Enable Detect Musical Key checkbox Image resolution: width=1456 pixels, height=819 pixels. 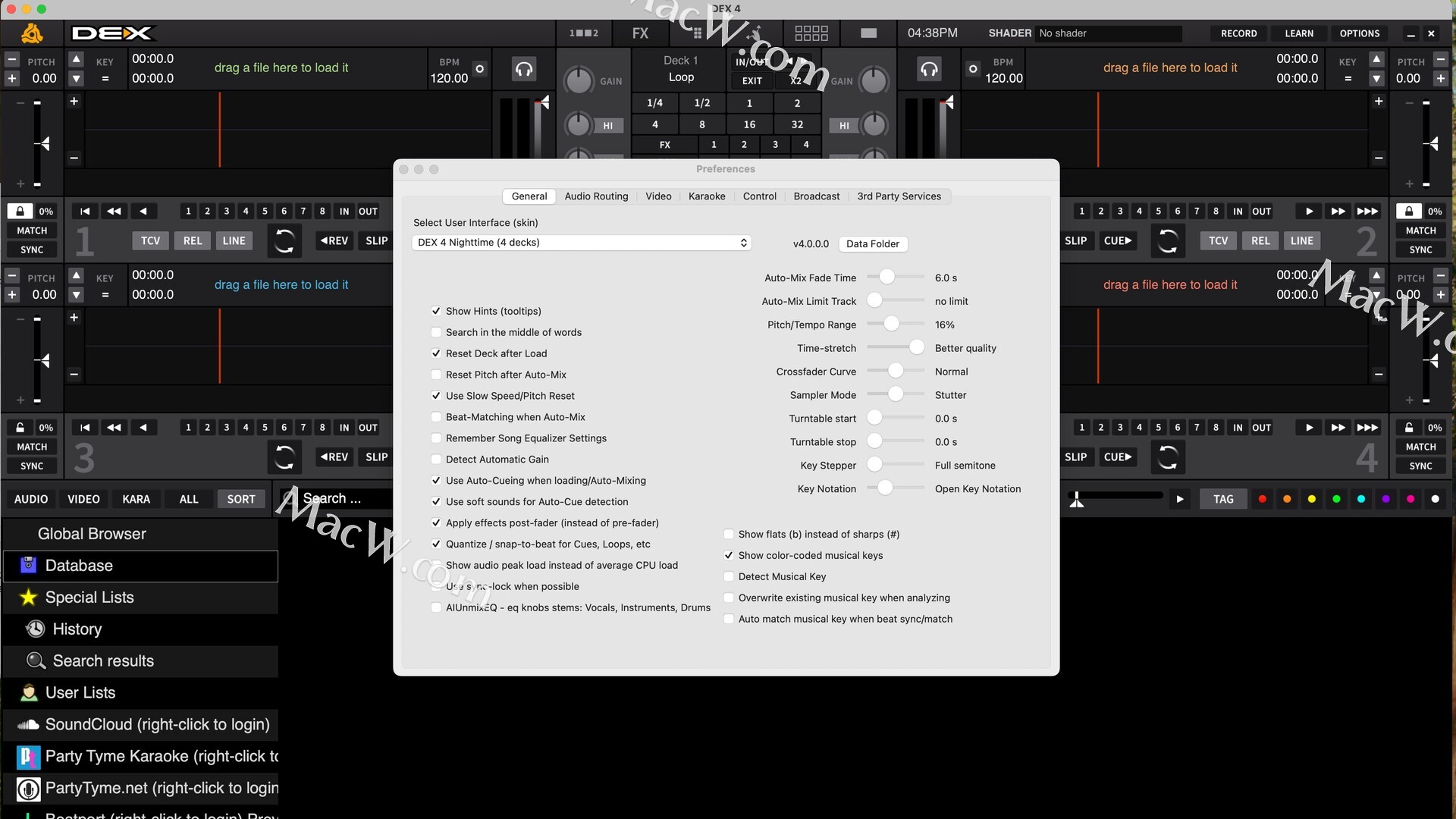pos(729,576)
